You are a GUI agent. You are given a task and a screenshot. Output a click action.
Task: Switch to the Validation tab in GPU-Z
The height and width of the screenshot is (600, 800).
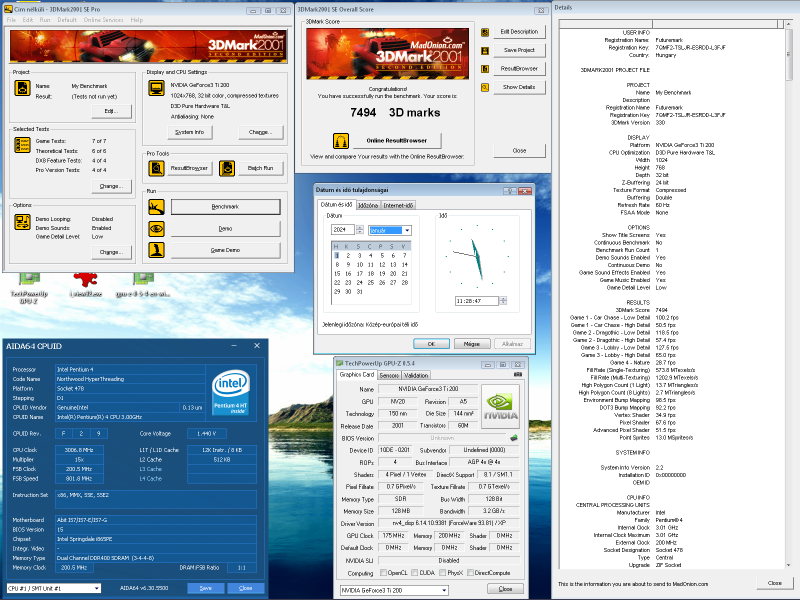coord(416,376)
